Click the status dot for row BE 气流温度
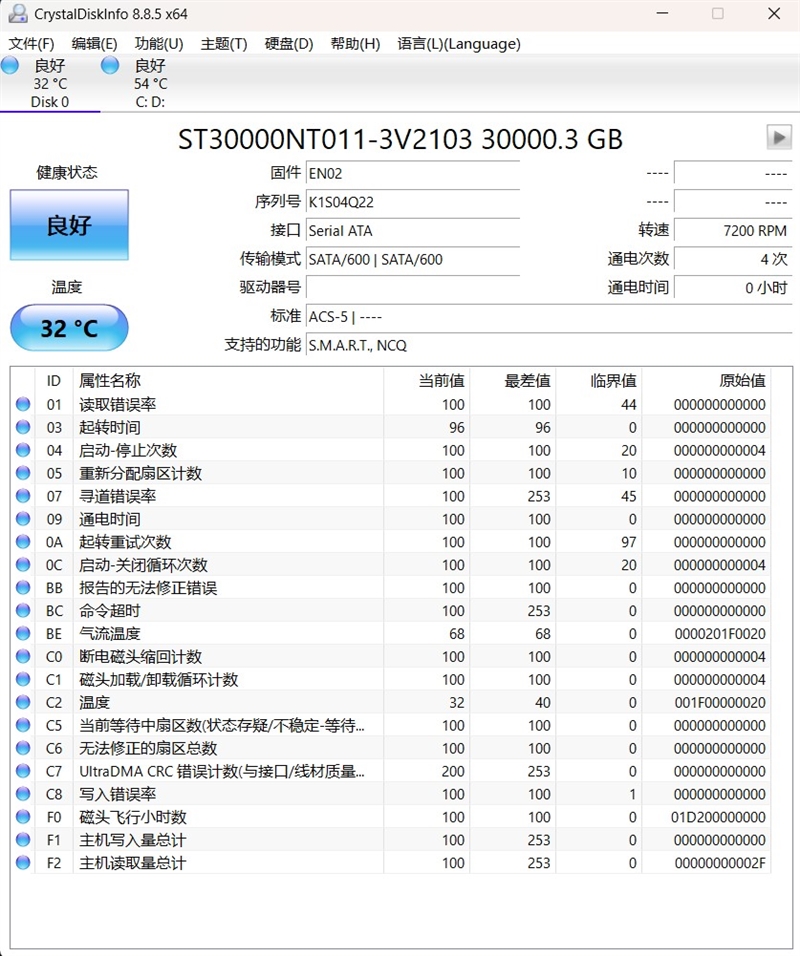800x956 pixels. pos(23,633)
